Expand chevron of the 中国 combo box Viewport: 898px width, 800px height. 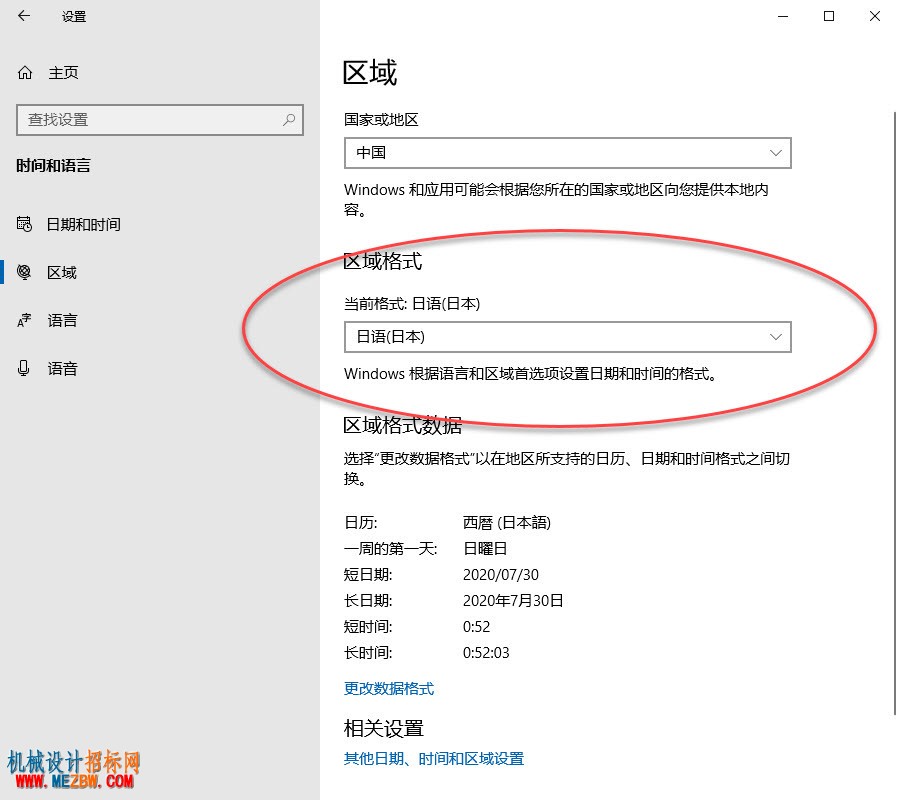coord(775,153)
